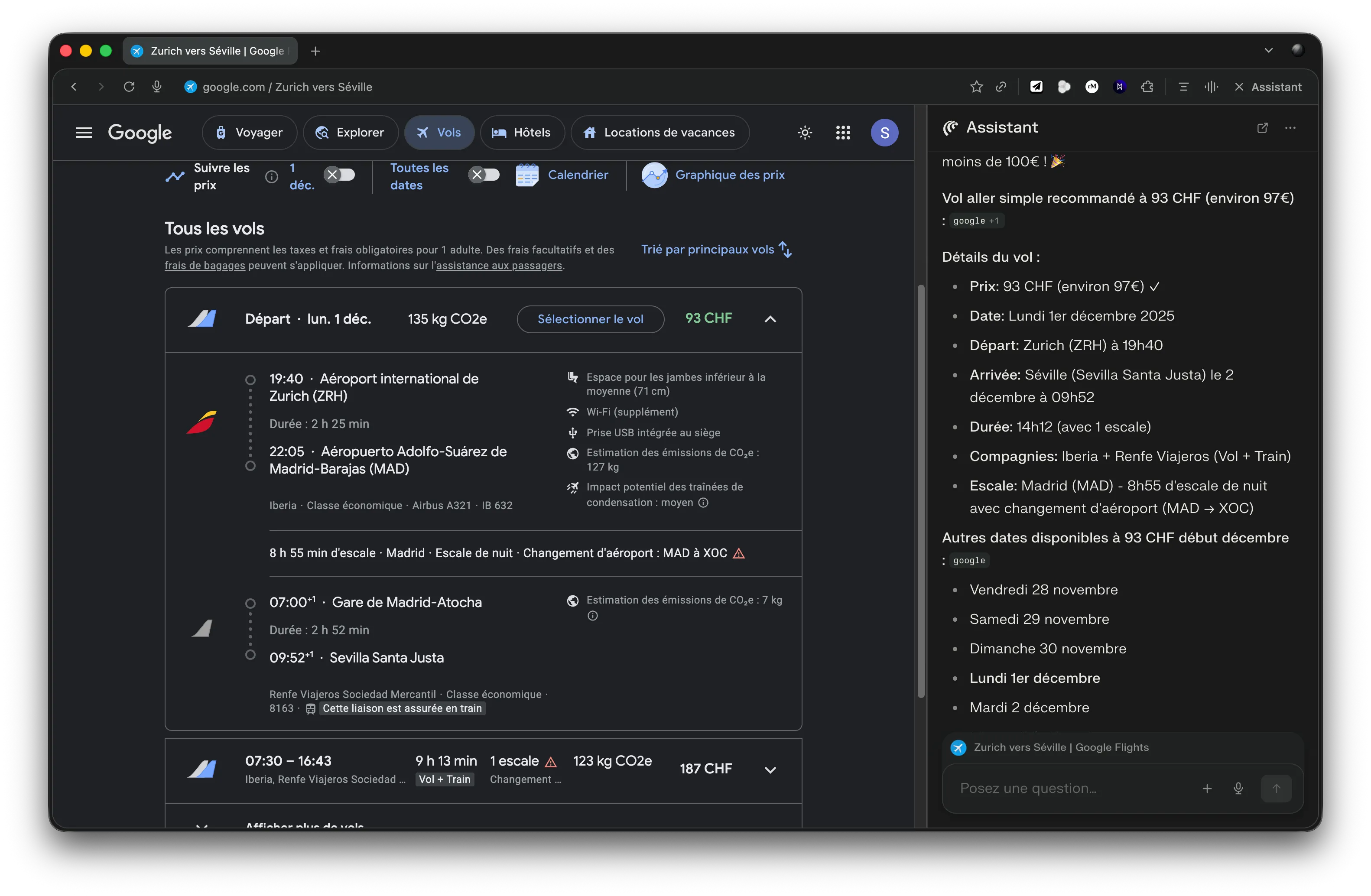The height and width of the screenshot is (896, 1371).
Task: Toggle price tracking for 1 déc.
Action: 339,175
